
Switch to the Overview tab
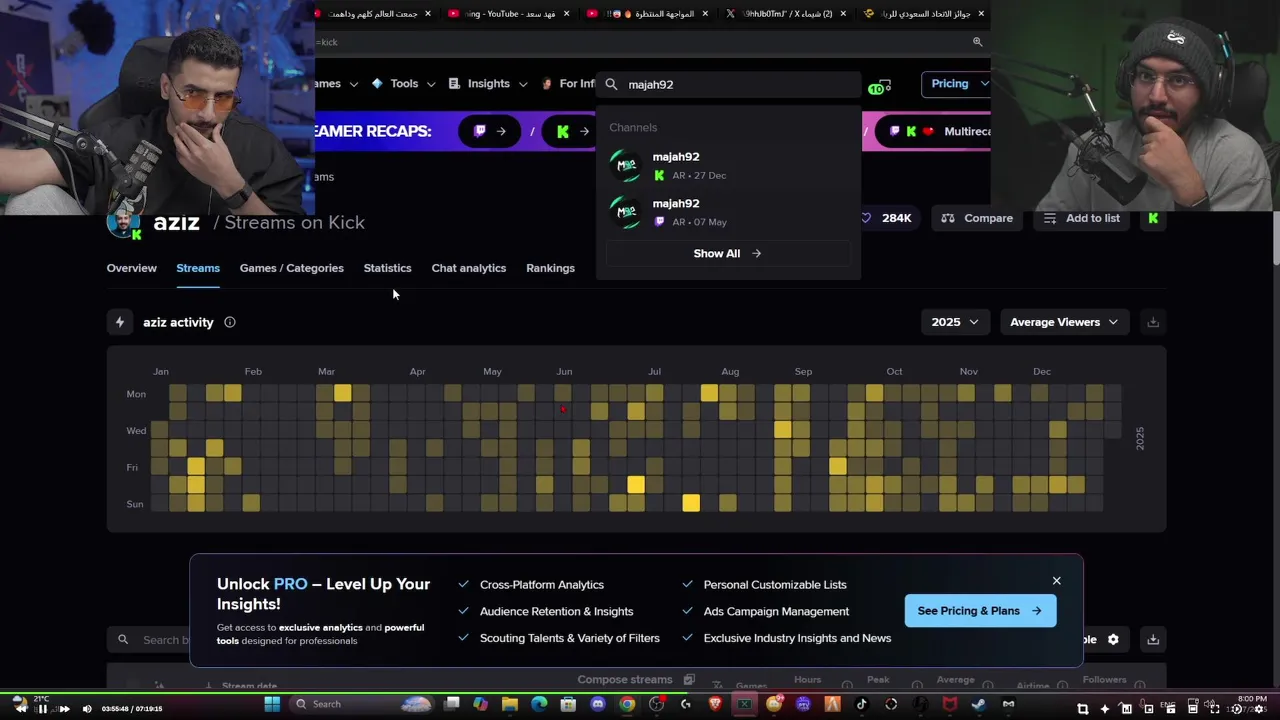(132, 268)
